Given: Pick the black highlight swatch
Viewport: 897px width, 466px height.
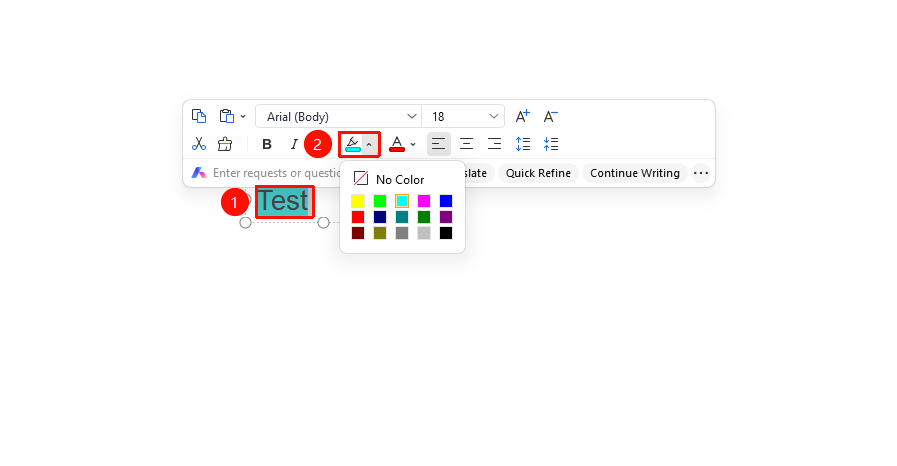Looking at the screenshot, I should (446, 233).
